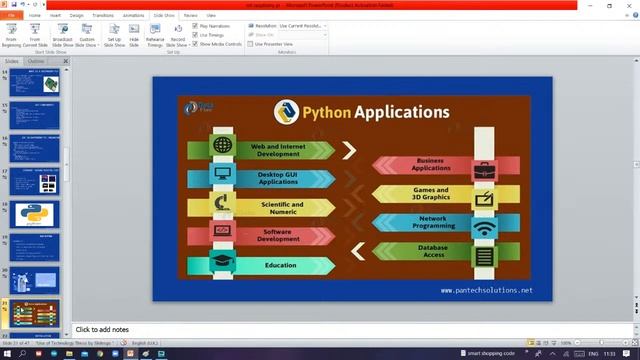Viewport: 640px width, 360px height.
Task: Open Record Slide Show dropdown
Action: coord(178,35)
